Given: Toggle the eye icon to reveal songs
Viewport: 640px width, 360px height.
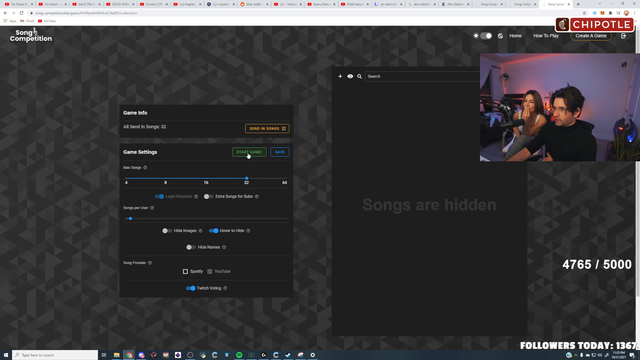Looking at the screenshot, I should (350, 76).
